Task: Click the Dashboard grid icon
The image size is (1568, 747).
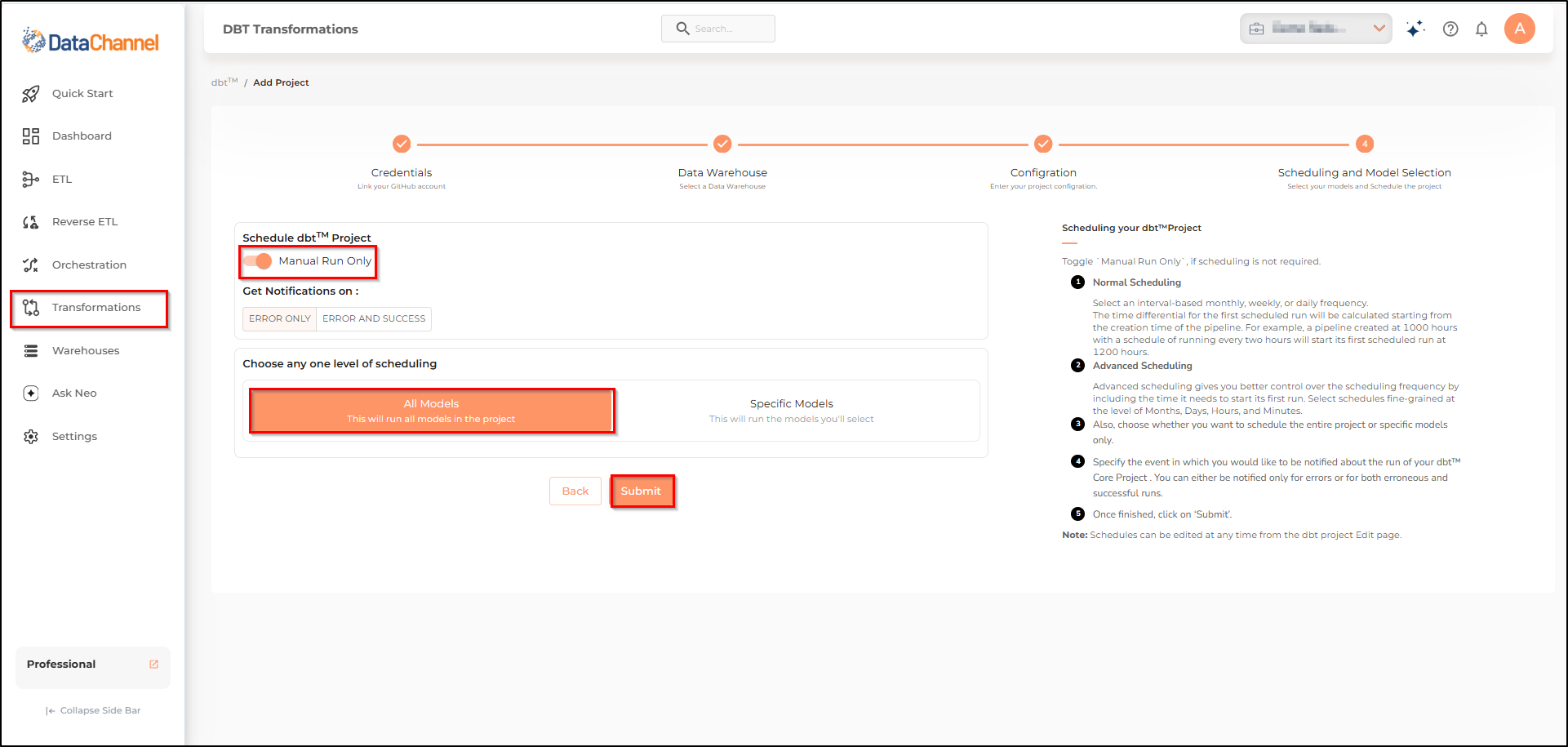Action: pos(31,136)
